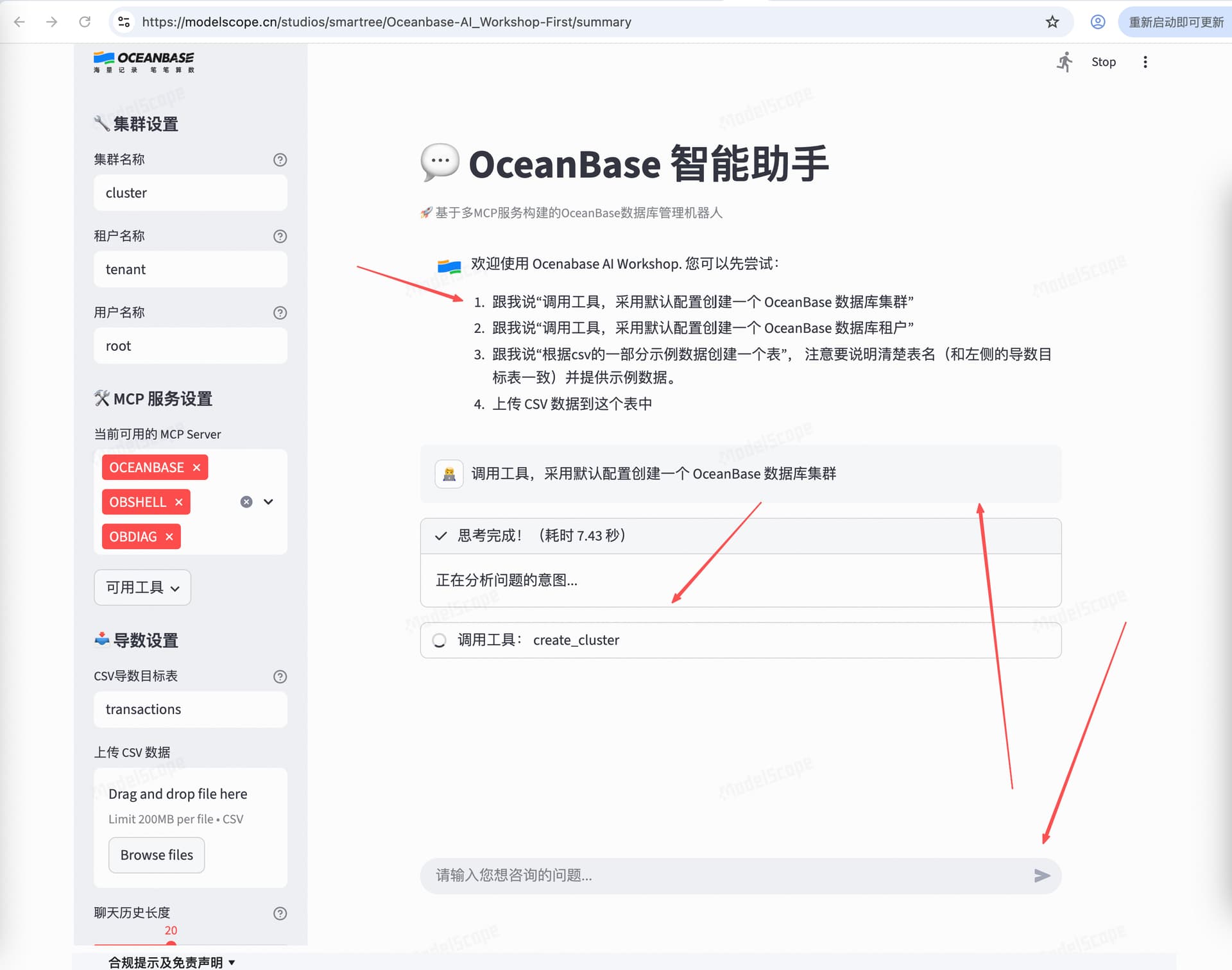Click the 正在分析问题的意图 text
The width and height of the screenshot is (1232, 970).
(506, 581)
